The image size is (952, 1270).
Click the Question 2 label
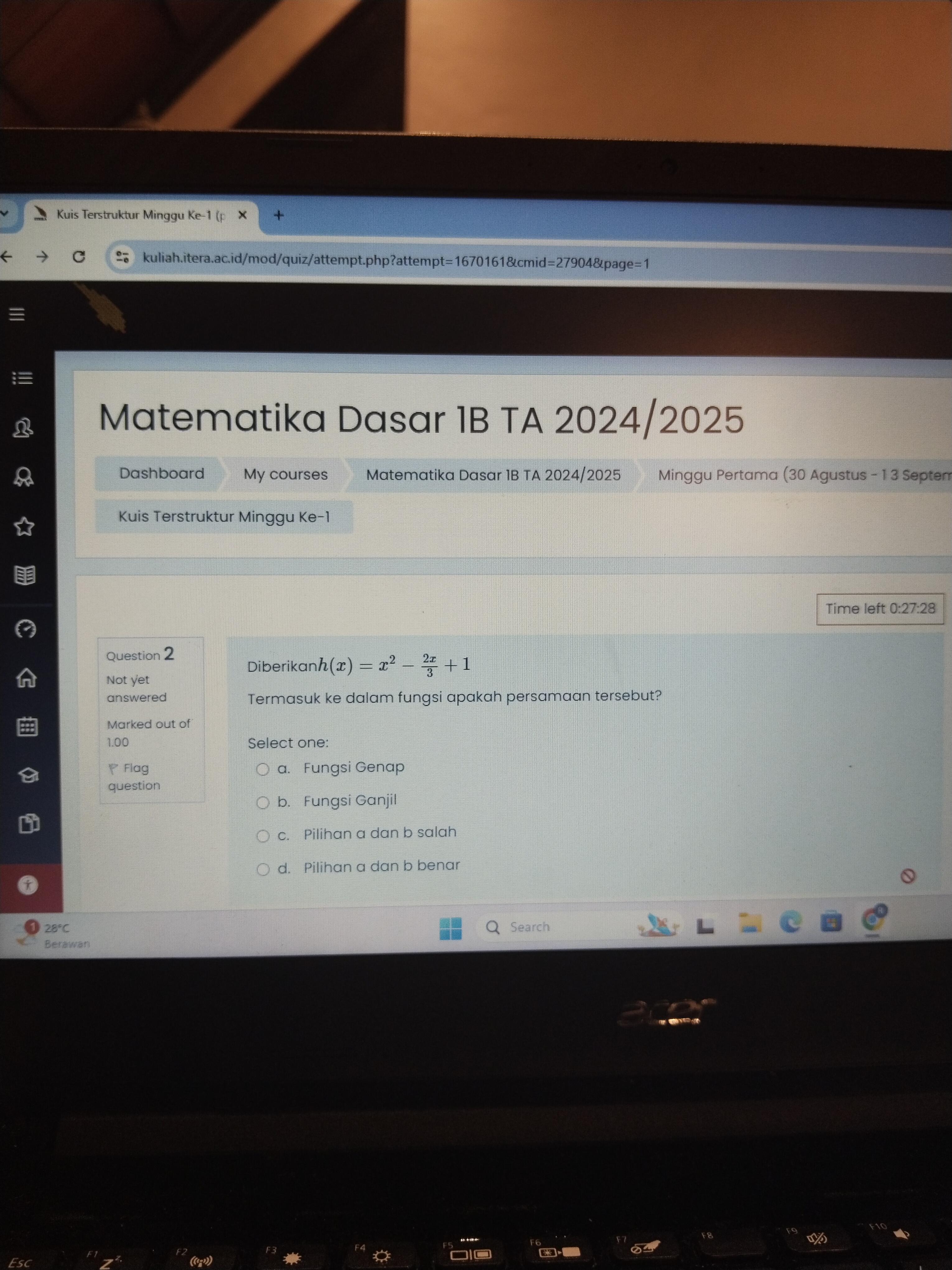point(139,654)
